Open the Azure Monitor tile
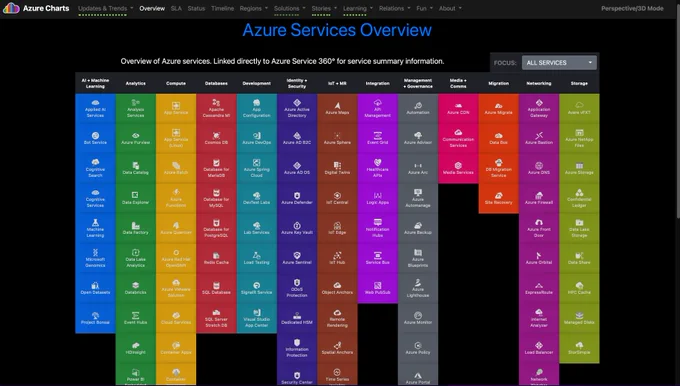 click(x=418, y=318)
